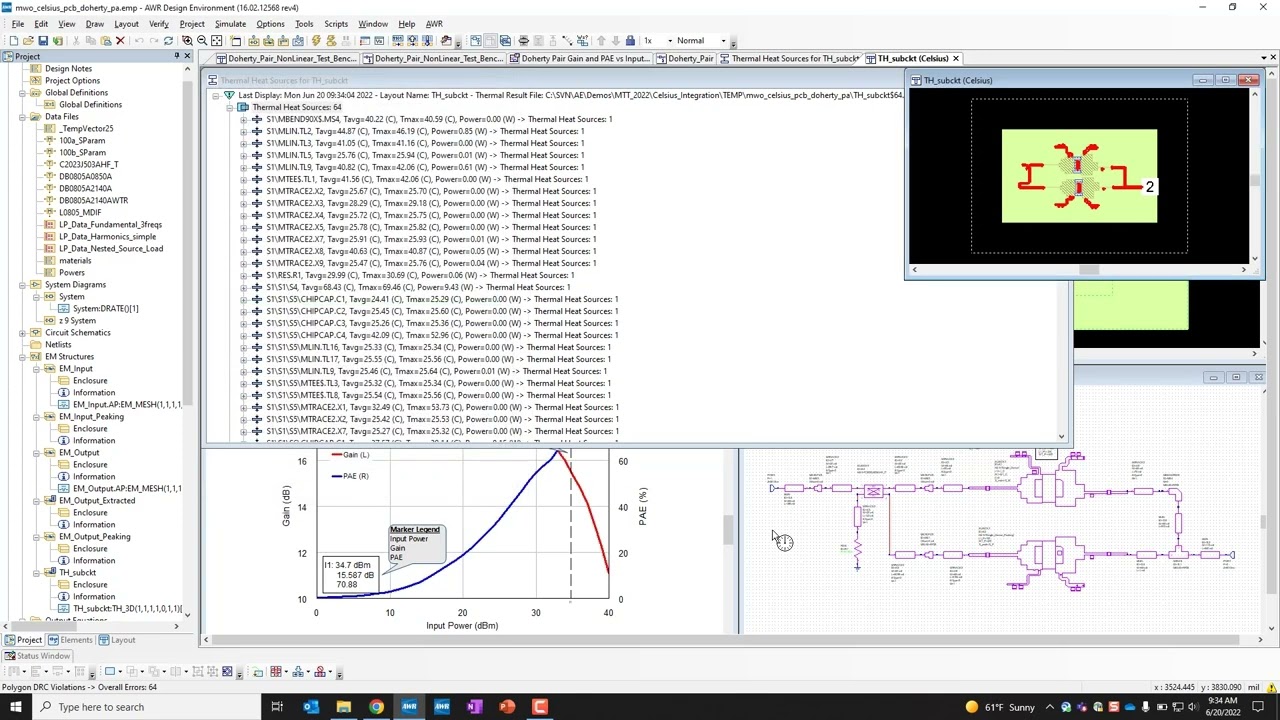
Task: Switch to the Layout panel tab
Action: pyautogui.click(x=117, y=640)
